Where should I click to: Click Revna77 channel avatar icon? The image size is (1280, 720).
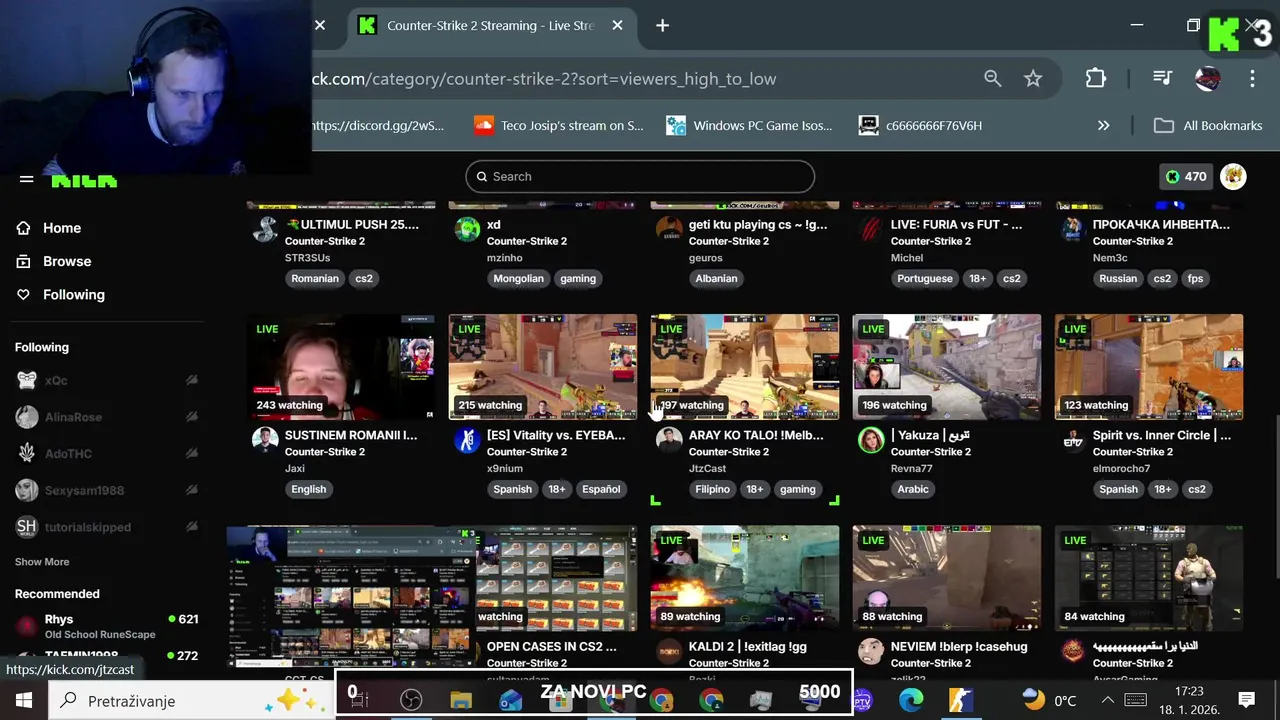coord(871,440)
